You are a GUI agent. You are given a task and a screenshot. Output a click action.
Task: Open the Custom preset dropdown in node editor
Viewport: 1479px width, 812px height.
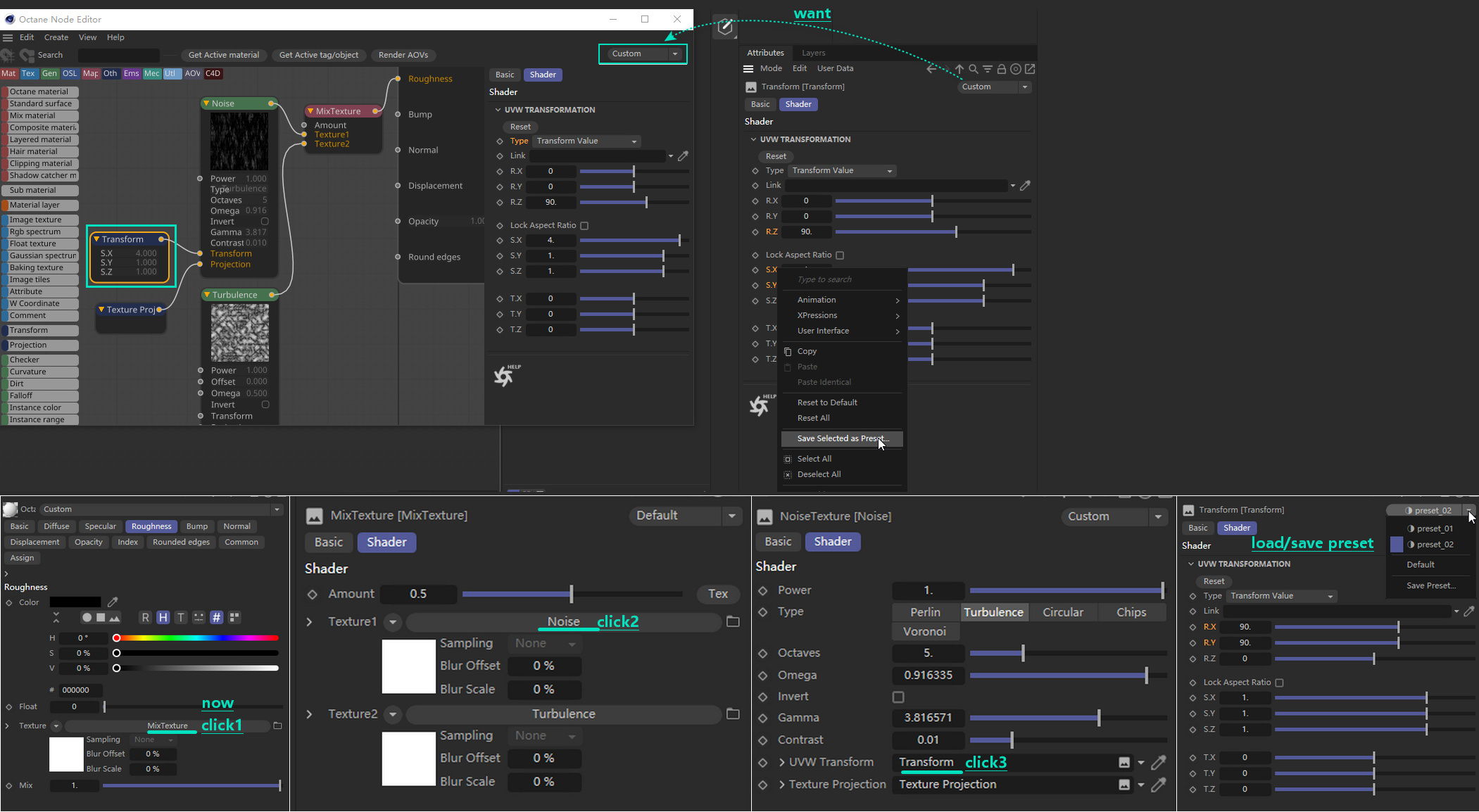(x=674, y=54)
